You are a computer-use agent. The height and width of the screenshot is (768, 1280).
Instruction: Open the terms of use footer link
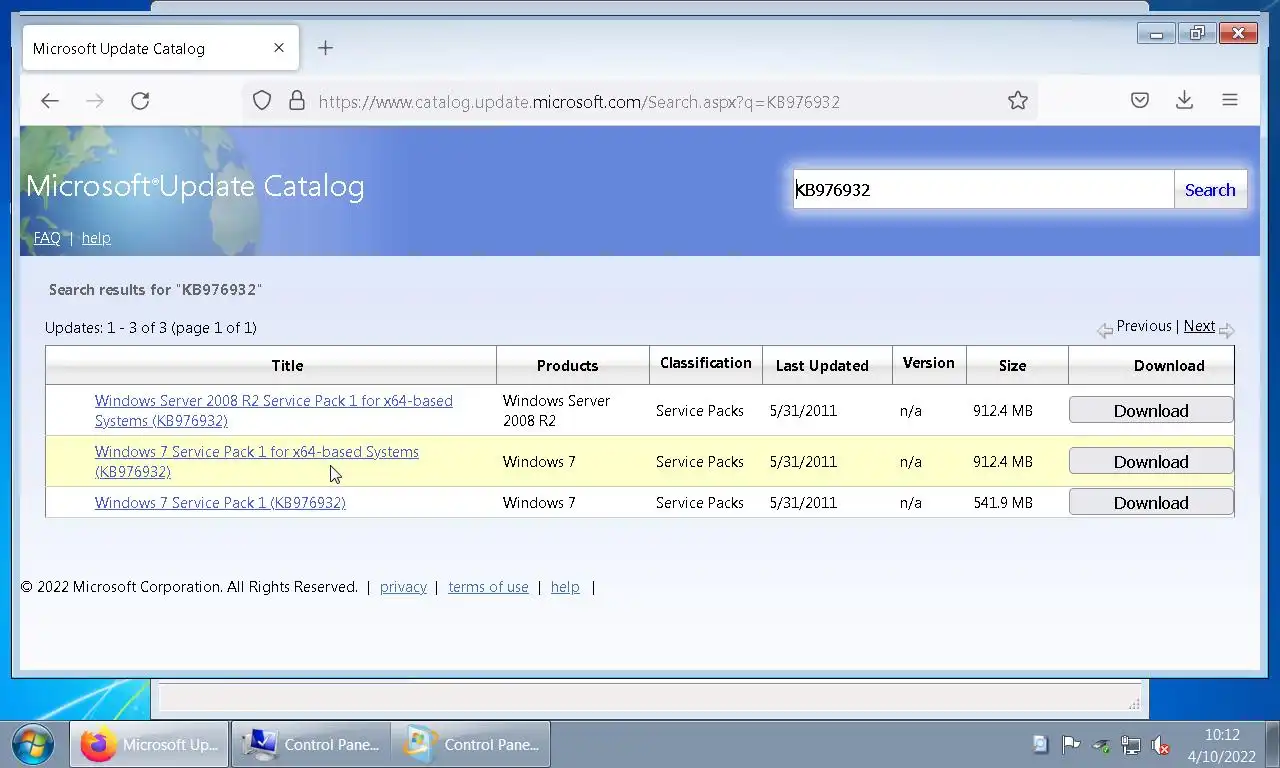point(488,587)
